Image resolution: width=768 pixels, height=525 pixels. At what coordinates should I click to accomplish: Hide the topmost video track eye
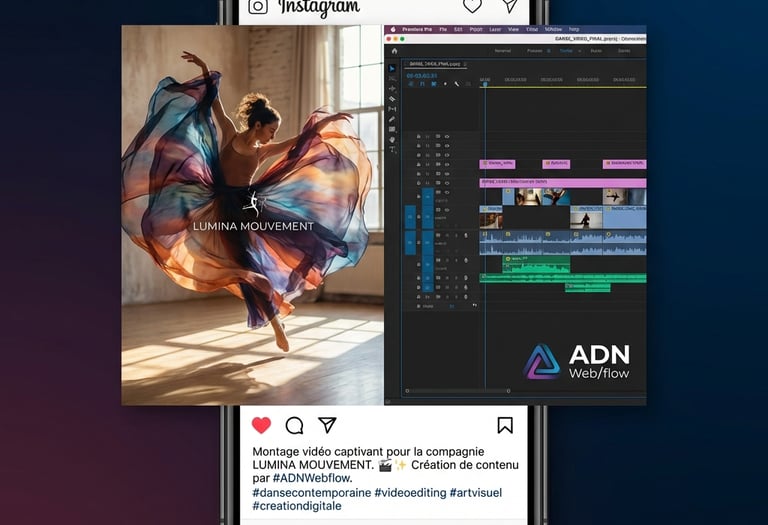click(x=447, y=137)
